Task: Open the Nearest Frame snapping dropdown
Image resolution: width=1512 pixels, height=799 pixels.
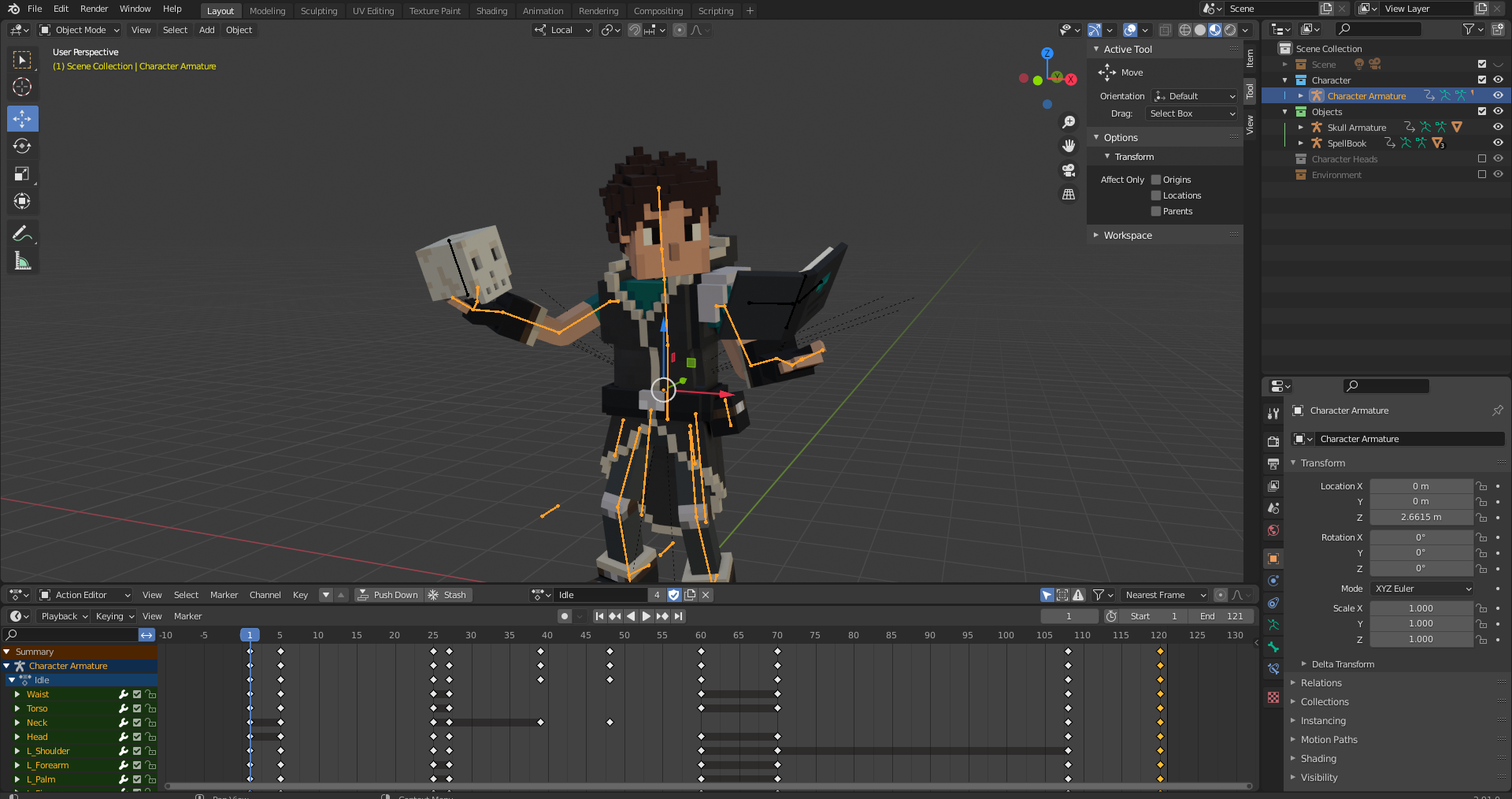Action: pos(1165,595)
